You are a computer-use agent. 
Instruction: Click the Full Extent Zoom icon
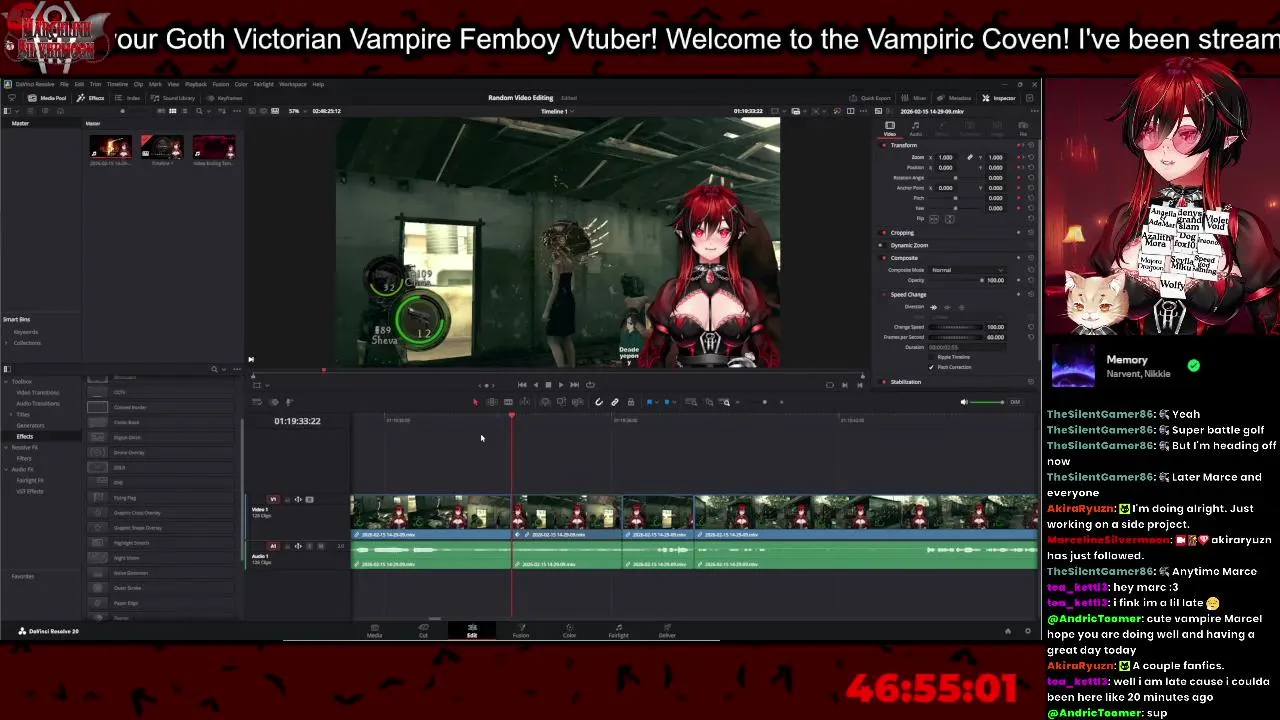click(691, 402)
